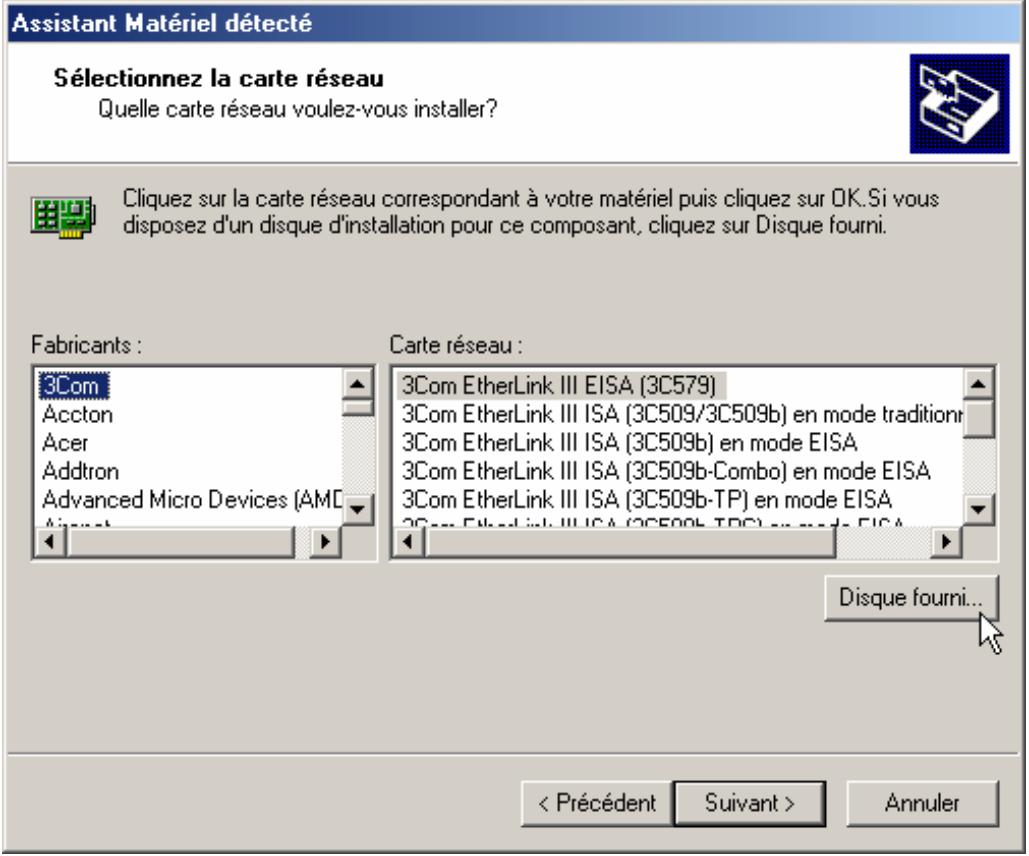This screenshot has width=1029, height=856.
Task: Select EtherLink III ISA (3C509b) en mode EISA
Action: pos(629,442)
